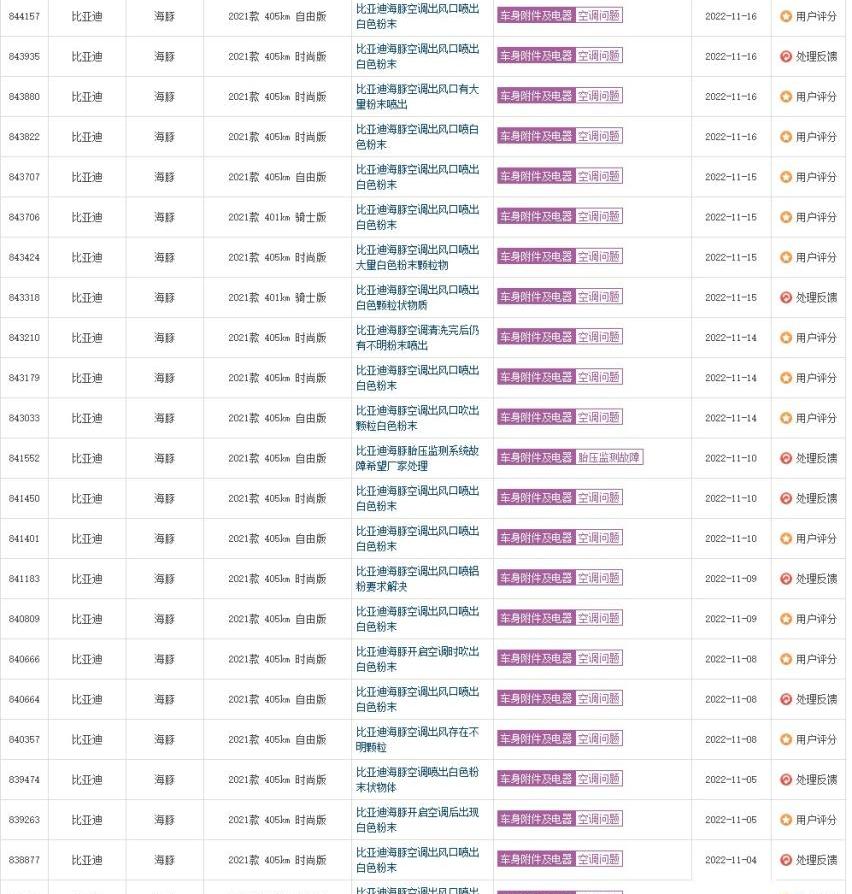This screenshot has height=894, width=852.
Task: Click the orange rating icon in row 843880
Action: pos(786,97)
